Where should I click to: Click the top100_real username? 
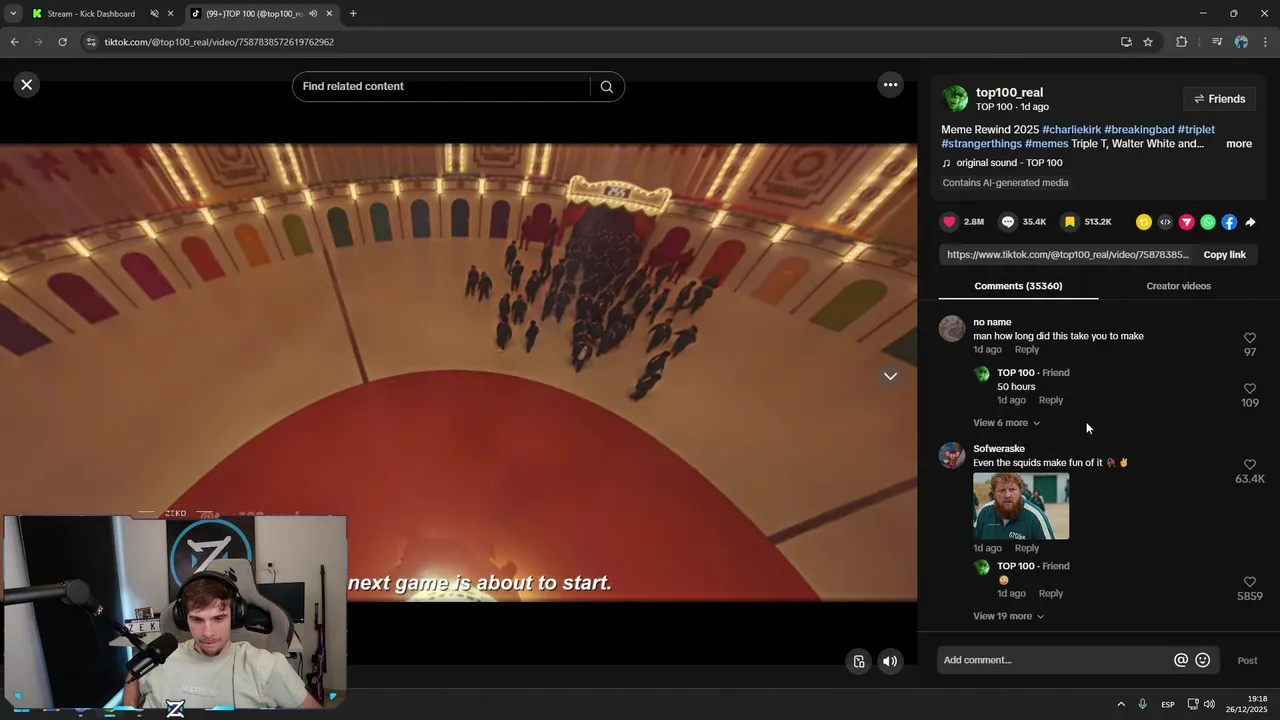(x=1009, y=92)
